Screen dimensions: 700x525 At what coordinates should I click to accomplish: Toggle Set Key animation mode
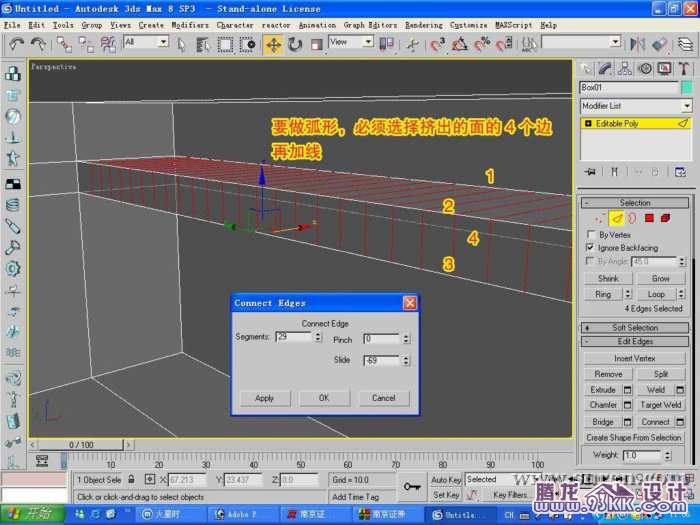(446, 495)
